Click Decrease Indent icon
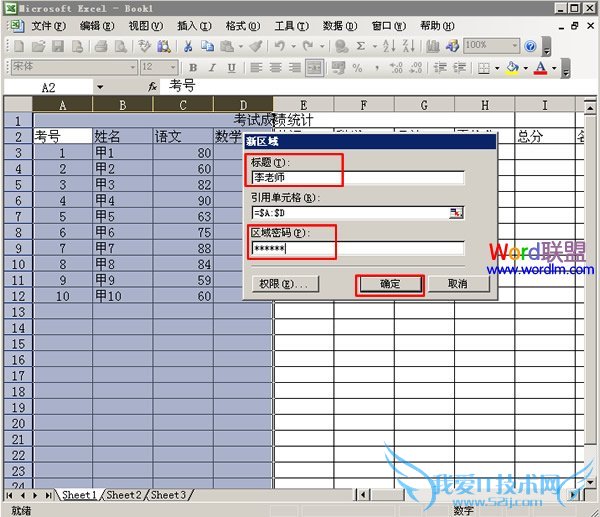Screen dimensions: 600x517 440,68
